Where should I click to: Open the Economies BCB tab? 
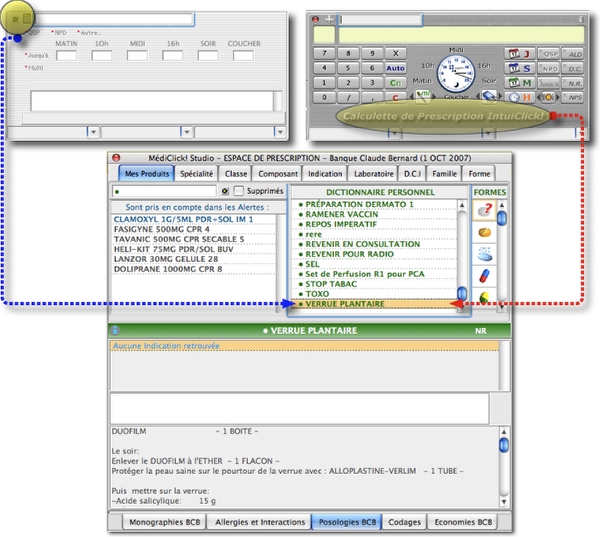tap(463, 522)
